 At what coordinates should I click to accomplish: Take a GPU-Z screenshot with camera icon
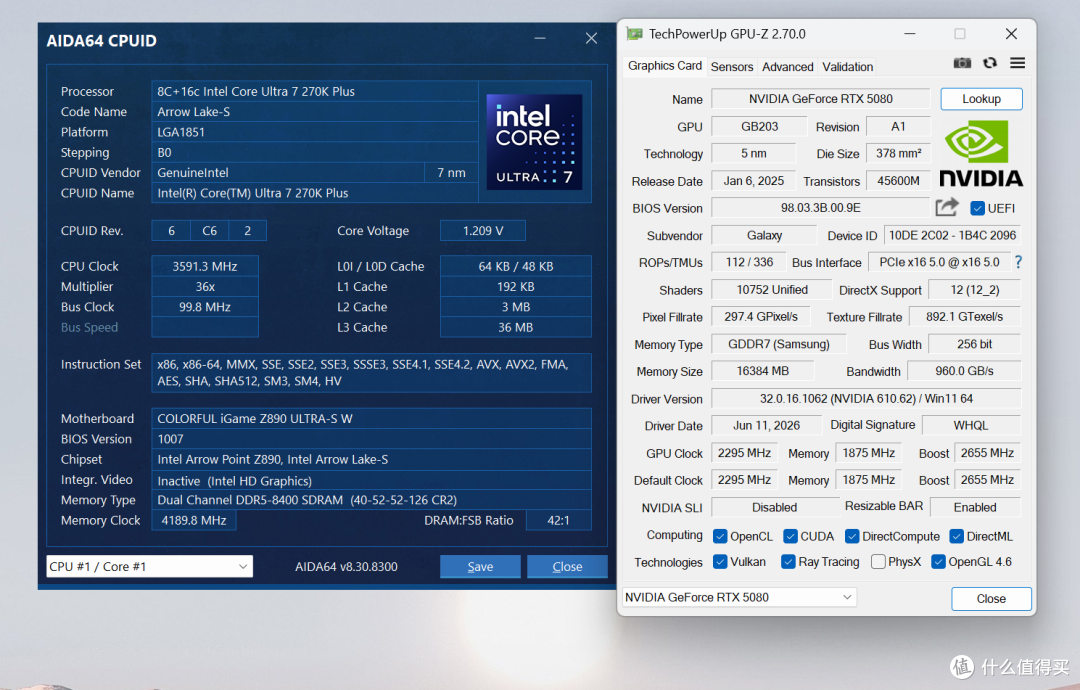coord(962,63)
